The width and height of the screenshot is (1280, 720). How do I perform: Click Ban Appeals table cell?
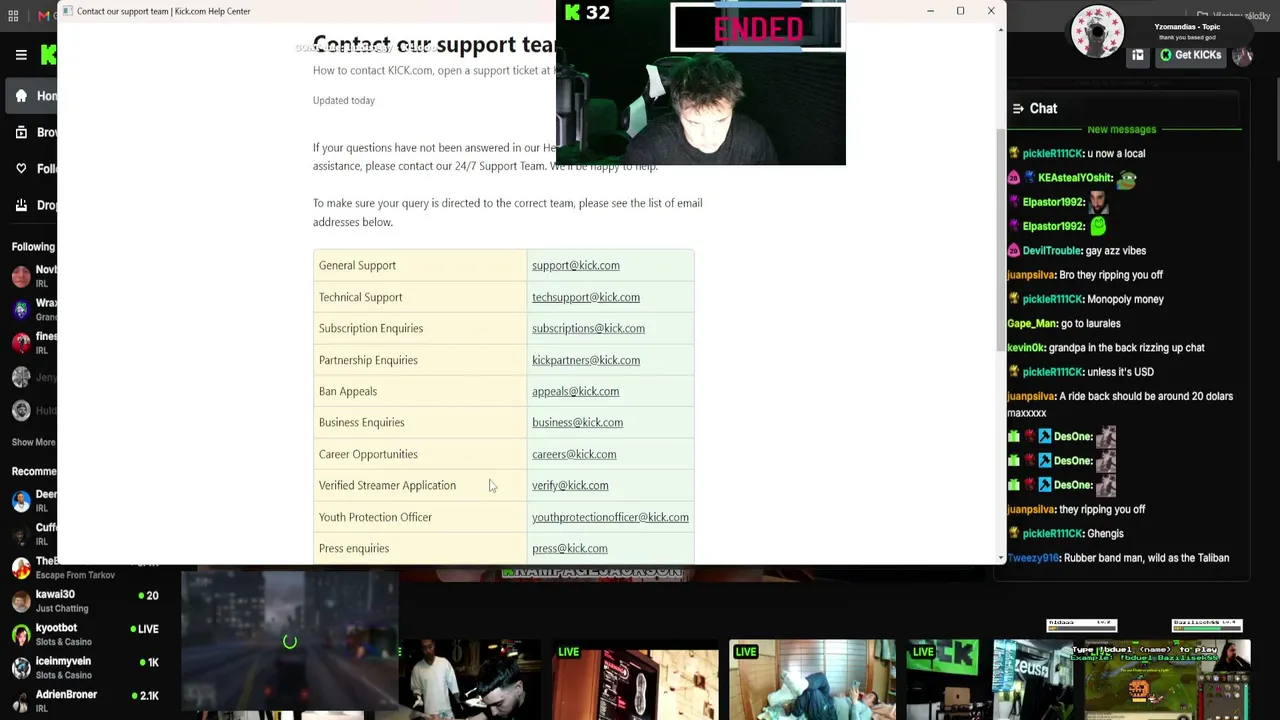click(420, 391)
